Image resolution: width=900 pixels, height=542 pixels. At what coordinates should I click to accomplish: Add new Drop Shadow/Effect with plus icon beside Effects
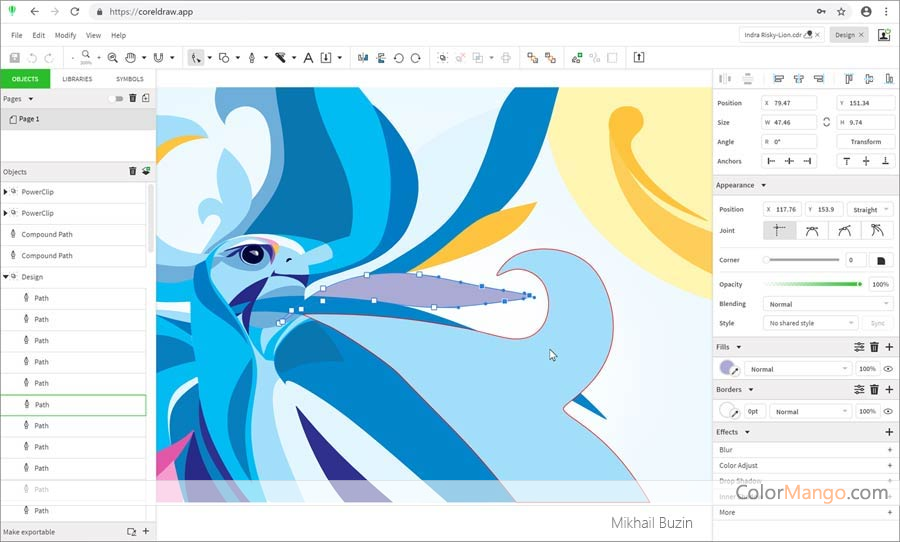click(x=889, y=432)
